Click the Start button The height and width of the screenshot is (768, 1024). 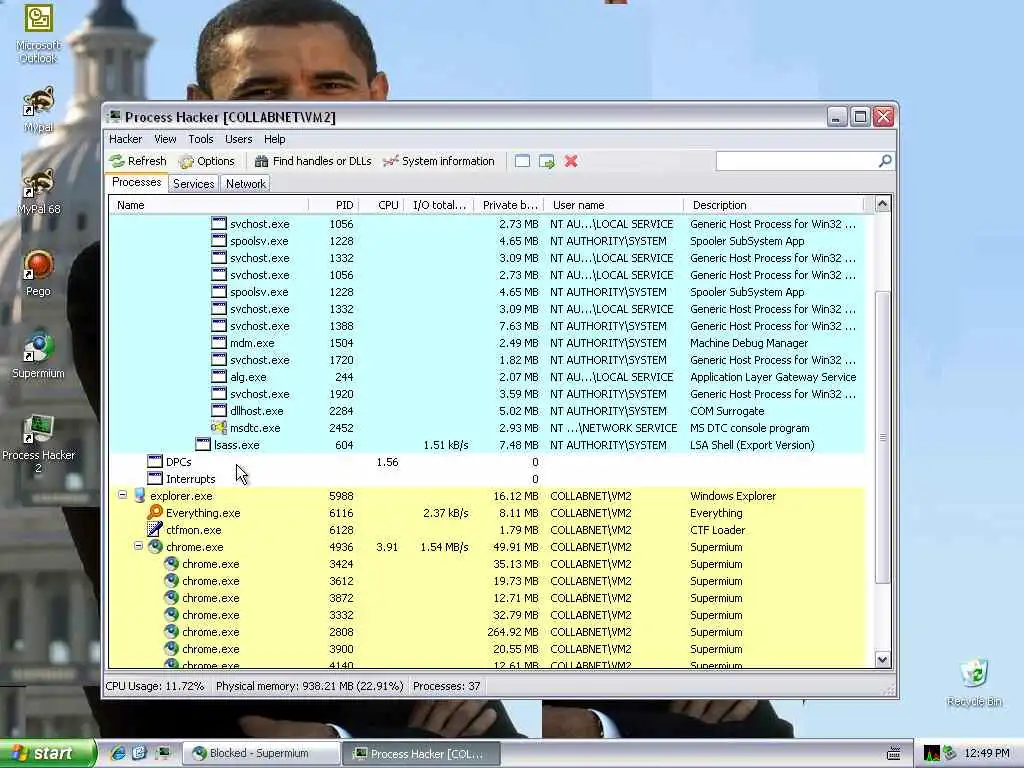[47, 754]
